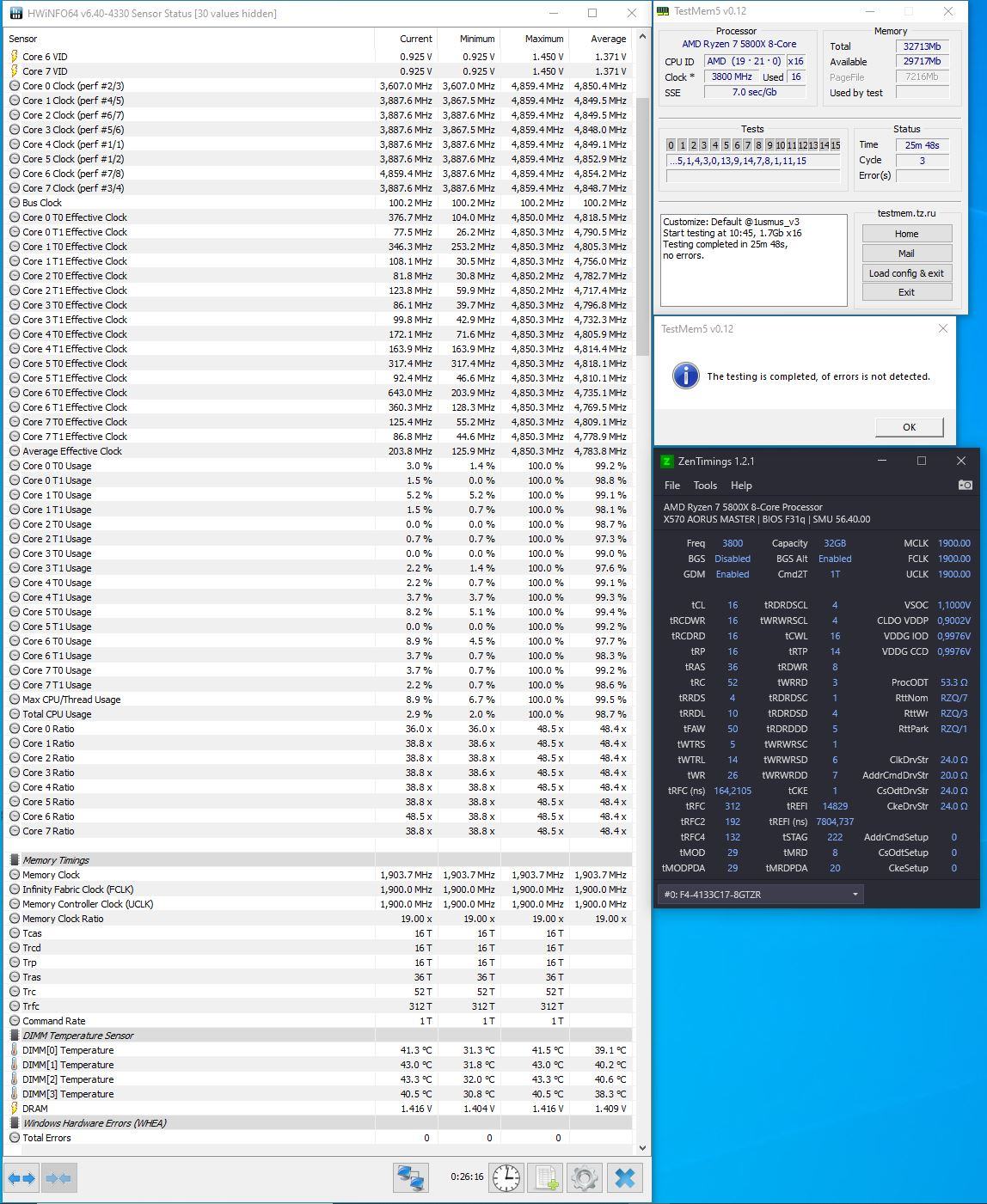The height and width of the screenshot is (1204, 987).
Task: Click HWiNFO scrollbar down arrow
Action: pyautogui.click(x=642, y=1147)
